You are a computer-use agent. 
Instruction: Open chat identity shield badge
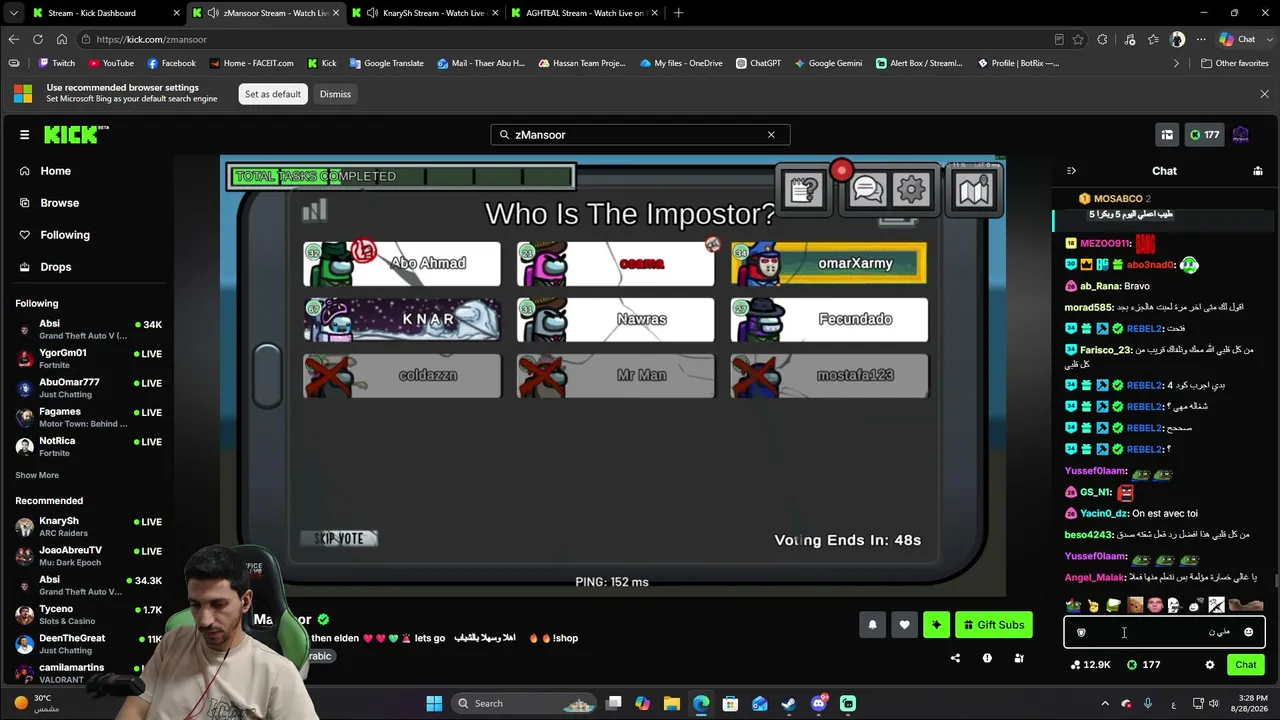click(1081, 632)
